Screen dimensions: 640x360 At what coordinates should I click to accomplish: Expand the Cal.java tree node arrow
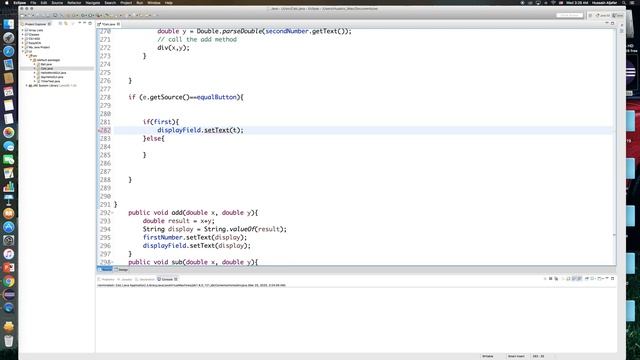pyautogui.click(x=35, y=69)
